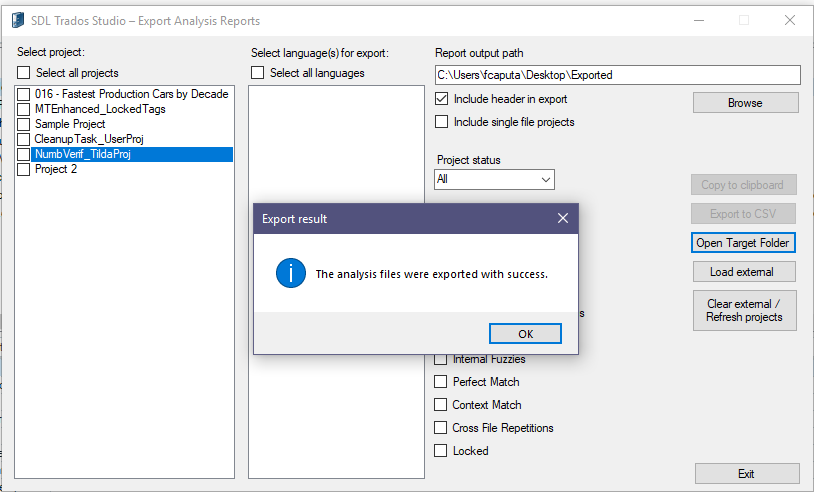Image resolution: width=814 pixels, height=492 pixels.
Task: Enable Cross File Repetitions
Action: [440, 428]
